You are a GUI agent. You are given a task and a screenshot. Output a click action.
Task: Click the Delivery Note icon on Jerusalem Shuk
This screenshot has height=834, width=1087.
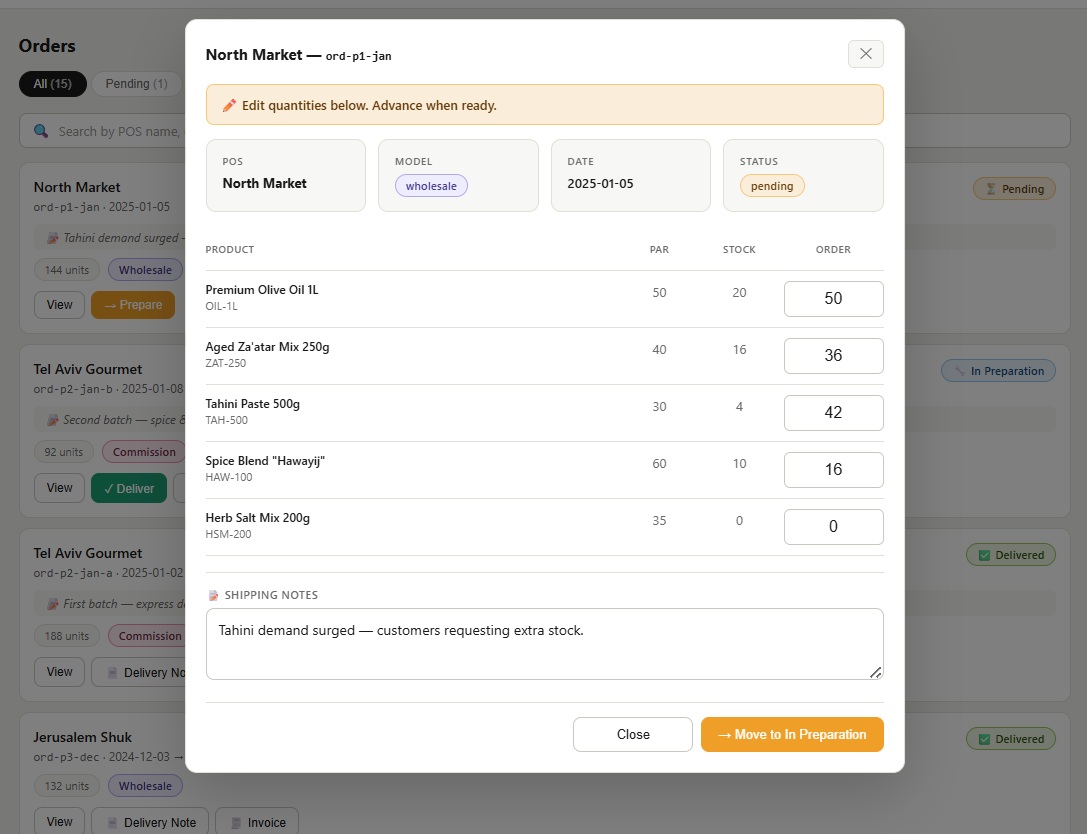pyautogui.click(x=112, y=823)
